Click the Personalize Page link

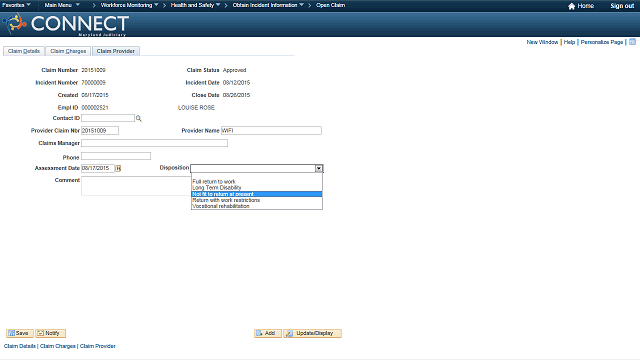tap(602, 42)
